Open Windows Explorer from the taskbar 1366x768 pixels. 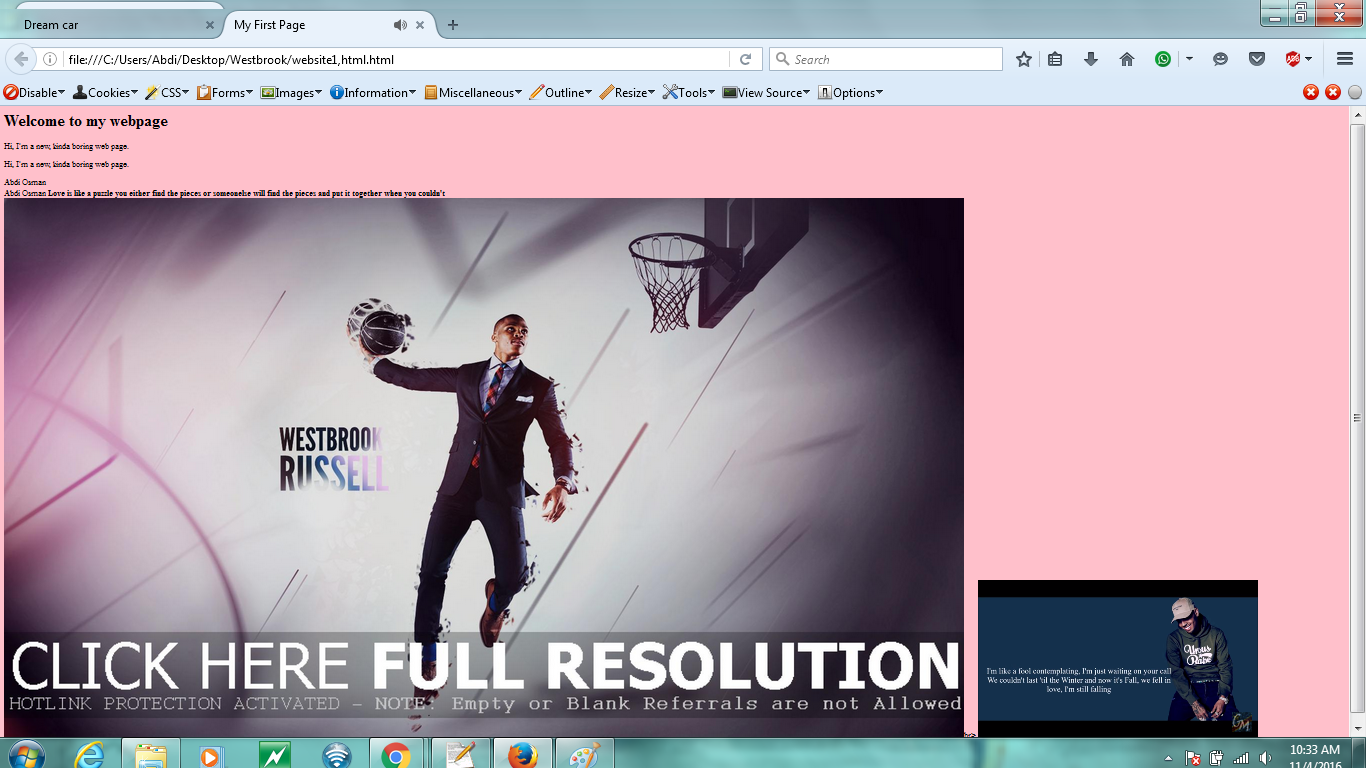click(x=150, y=755)
